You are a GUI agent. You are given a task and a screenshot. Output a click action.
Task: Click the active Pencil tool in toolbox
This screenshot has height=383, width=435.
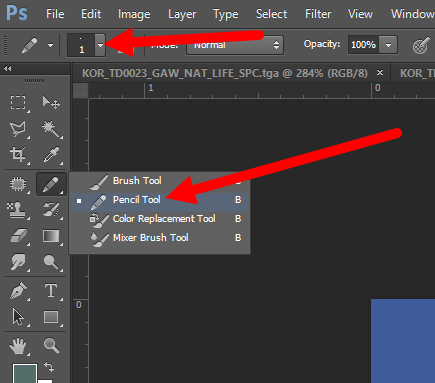51,184
